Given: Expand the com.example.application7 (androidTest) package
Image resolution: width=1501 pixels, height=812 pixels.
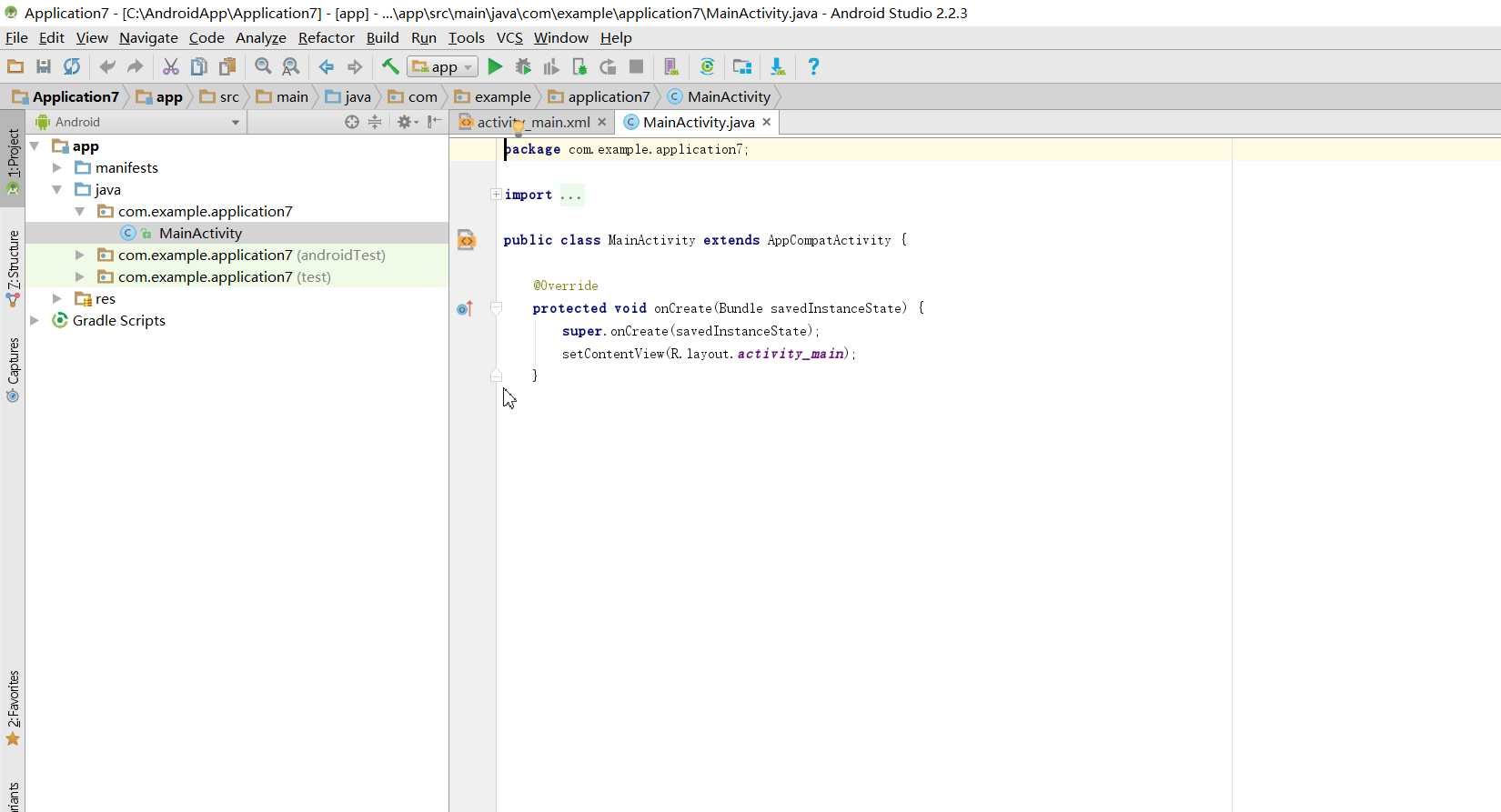Looking at the screenshot, I should (79, 255).
